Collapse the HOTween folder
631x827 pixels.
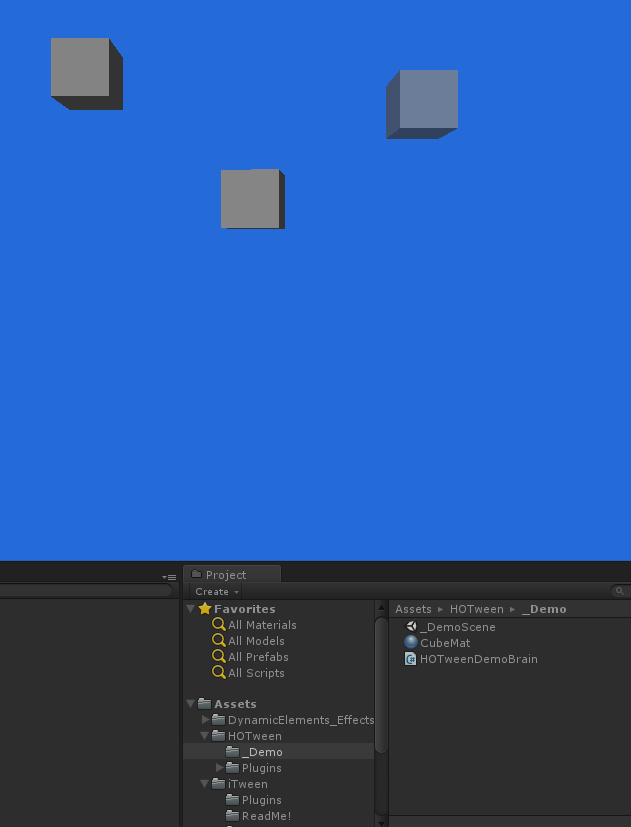click(x=205, y=735)
